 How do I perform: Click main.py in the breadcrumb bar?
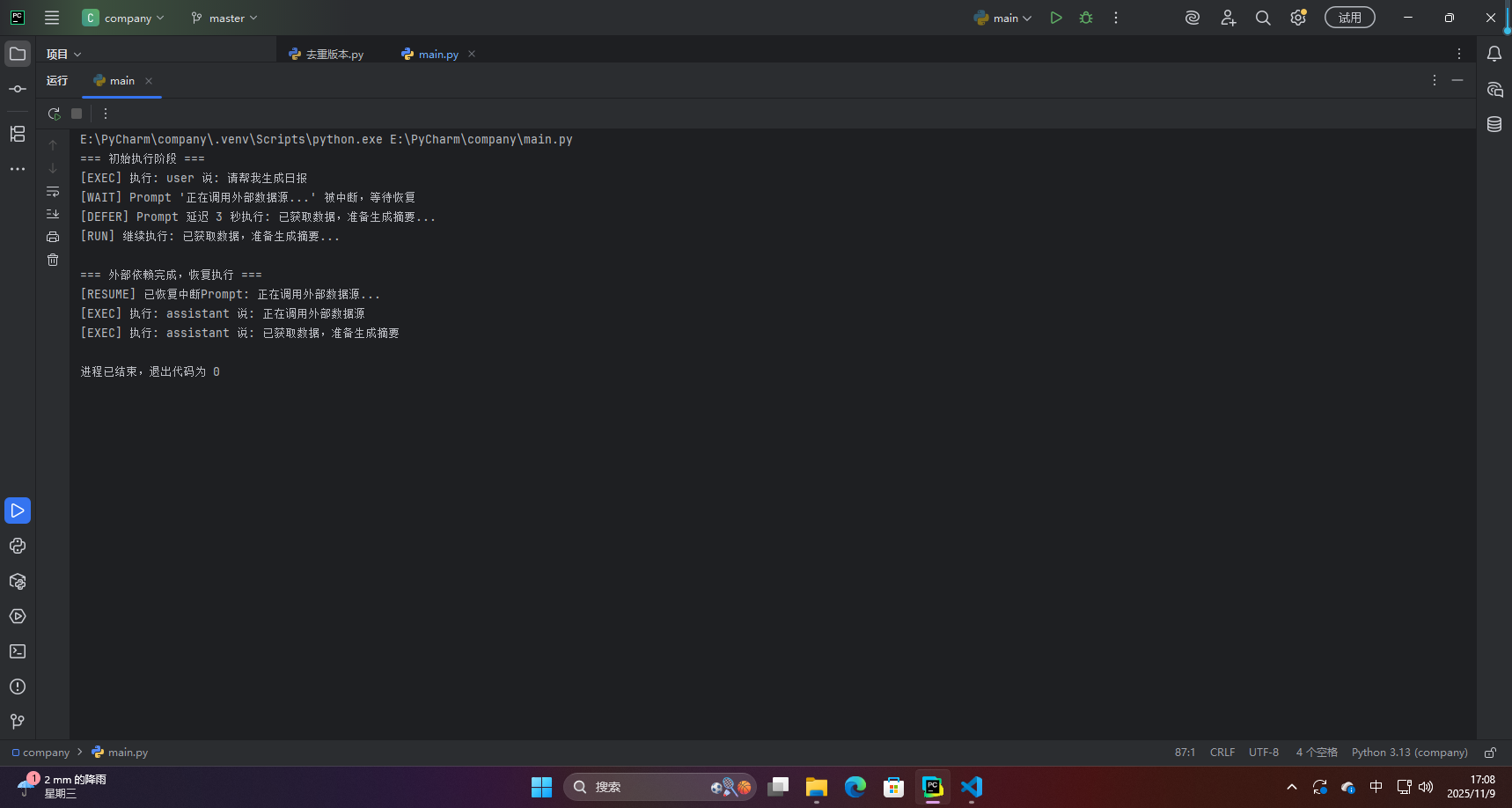click(x=121, y=753)
